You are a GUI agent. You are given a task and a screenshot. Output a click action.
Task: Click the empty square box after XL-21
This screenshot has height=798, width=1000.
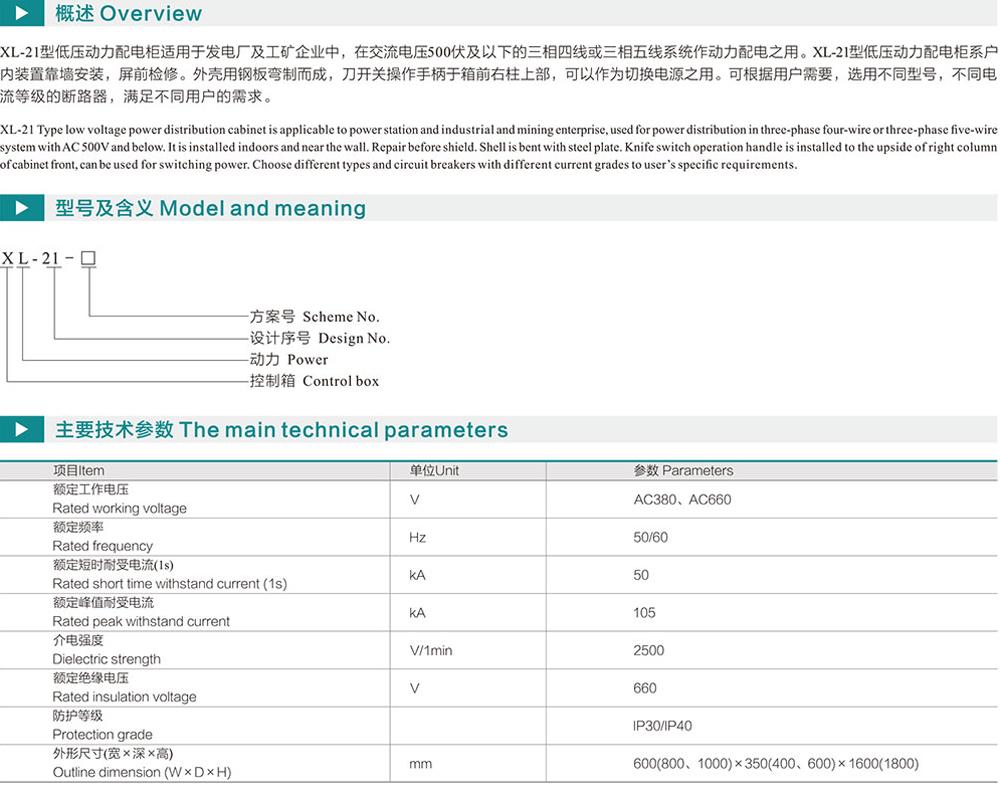click(88, 259)
